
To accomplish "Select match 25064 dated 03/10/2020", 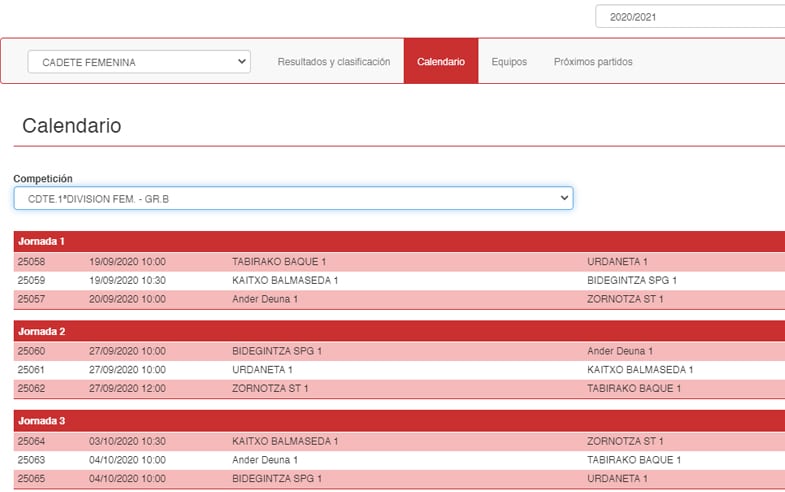I will (x=32, y=441).
